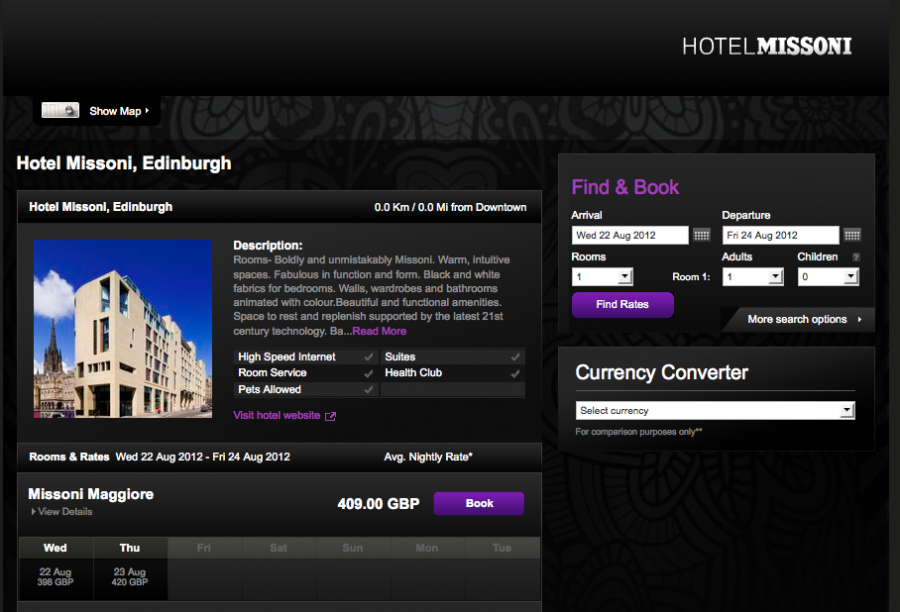900x612 pixels.
Task: Click the external link icon beside Visit hotel website
Action: click(x=330, y=416)
